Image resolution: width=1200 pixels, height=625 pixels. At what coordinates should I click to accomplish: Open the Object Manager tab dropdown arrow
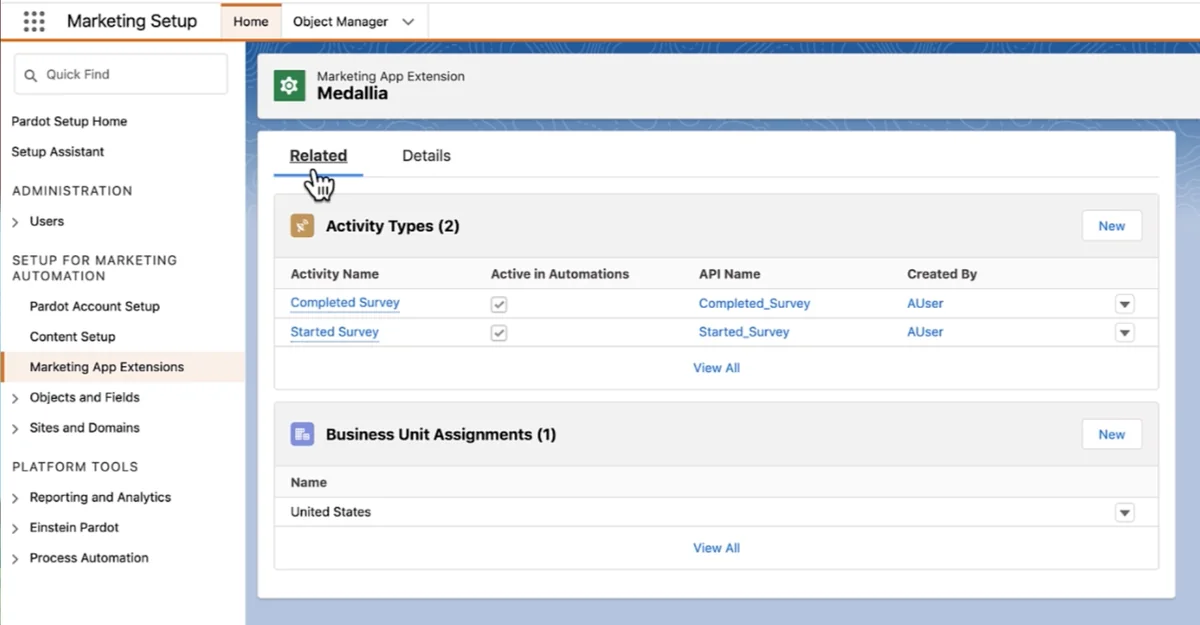(407, 22)
